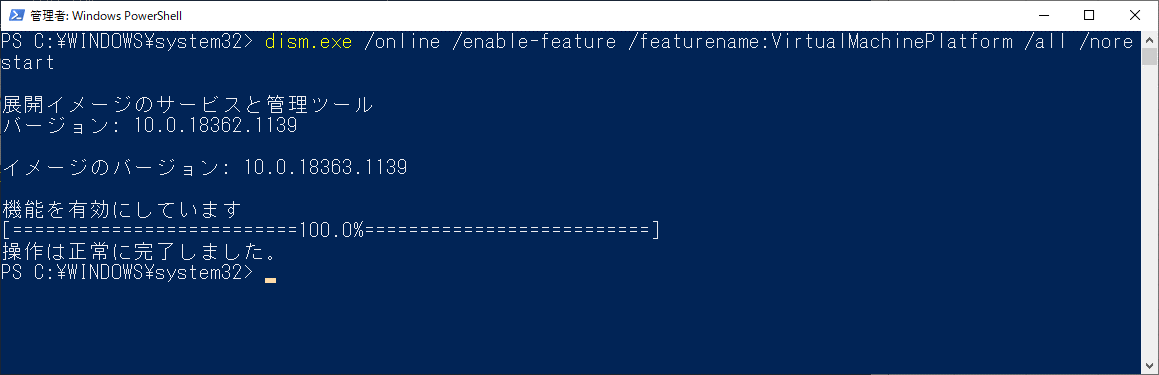Click the 操作は正常に完了しました message

point(140,252)
